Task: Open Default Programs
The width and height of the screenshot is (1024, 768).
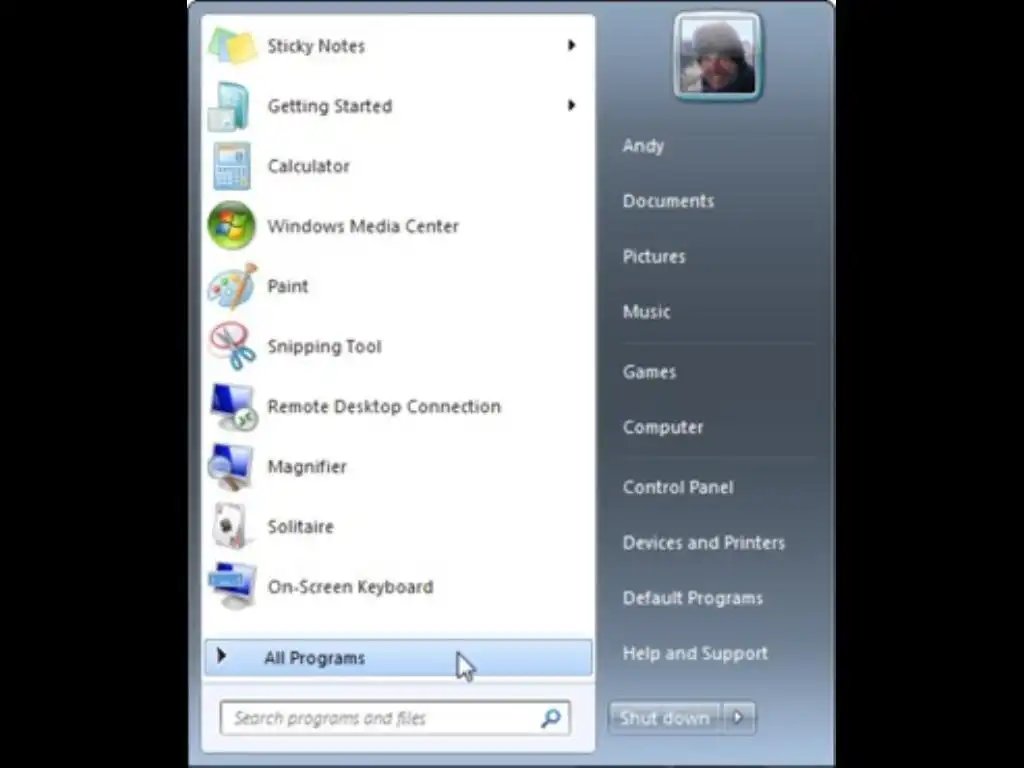Action: pos(692,598)
